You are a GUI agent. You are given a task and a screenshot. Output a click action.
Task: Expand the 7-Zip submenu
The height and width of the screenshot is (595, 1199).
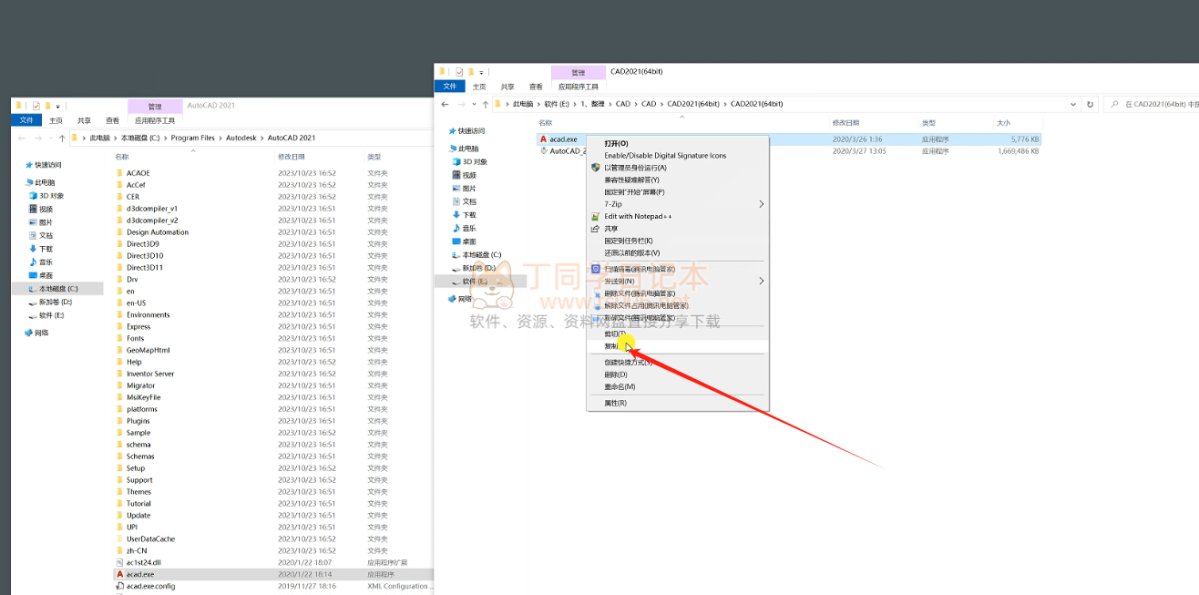(x=761, y=204)
